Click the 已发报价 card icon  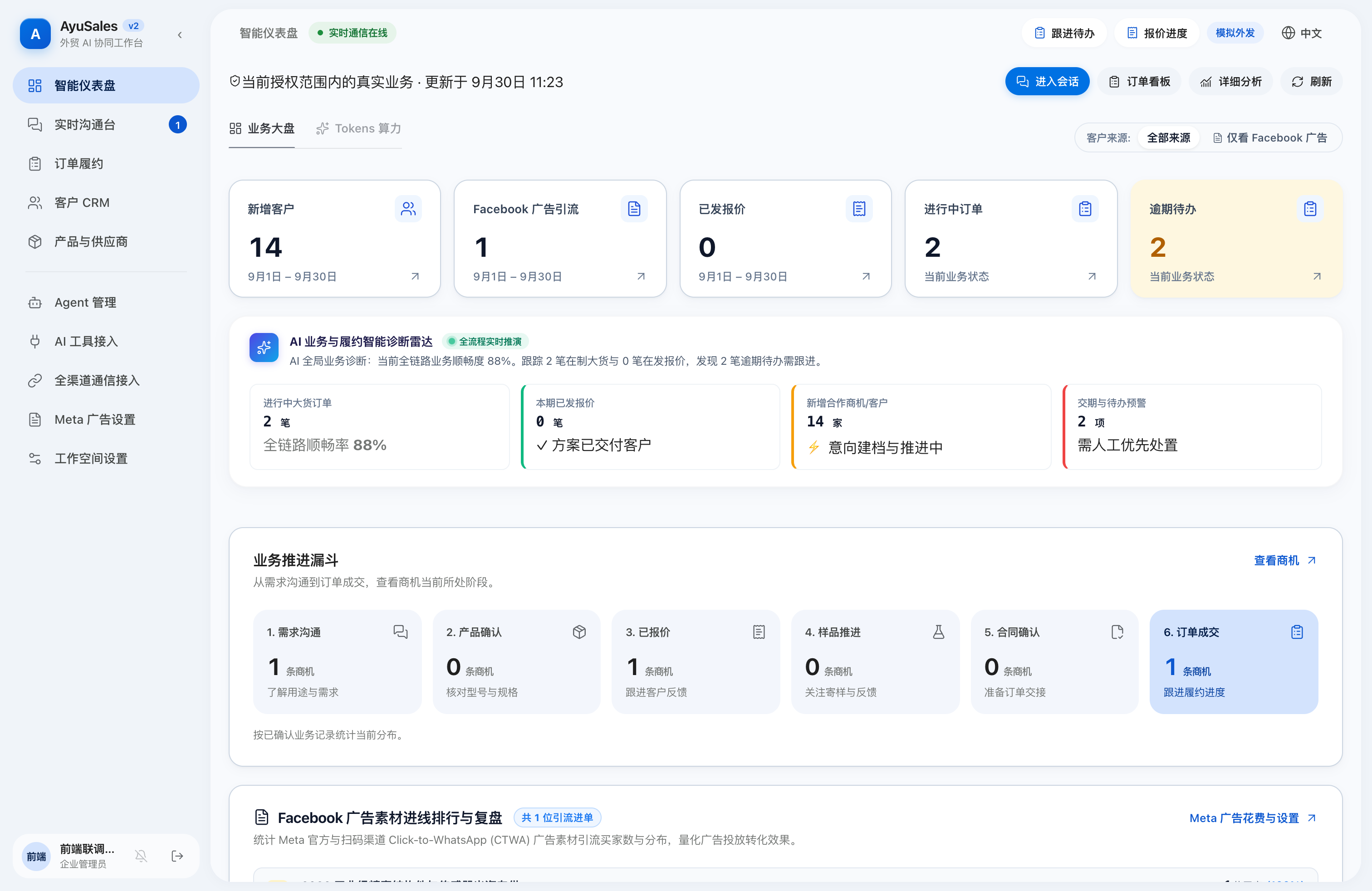point(859,209)
